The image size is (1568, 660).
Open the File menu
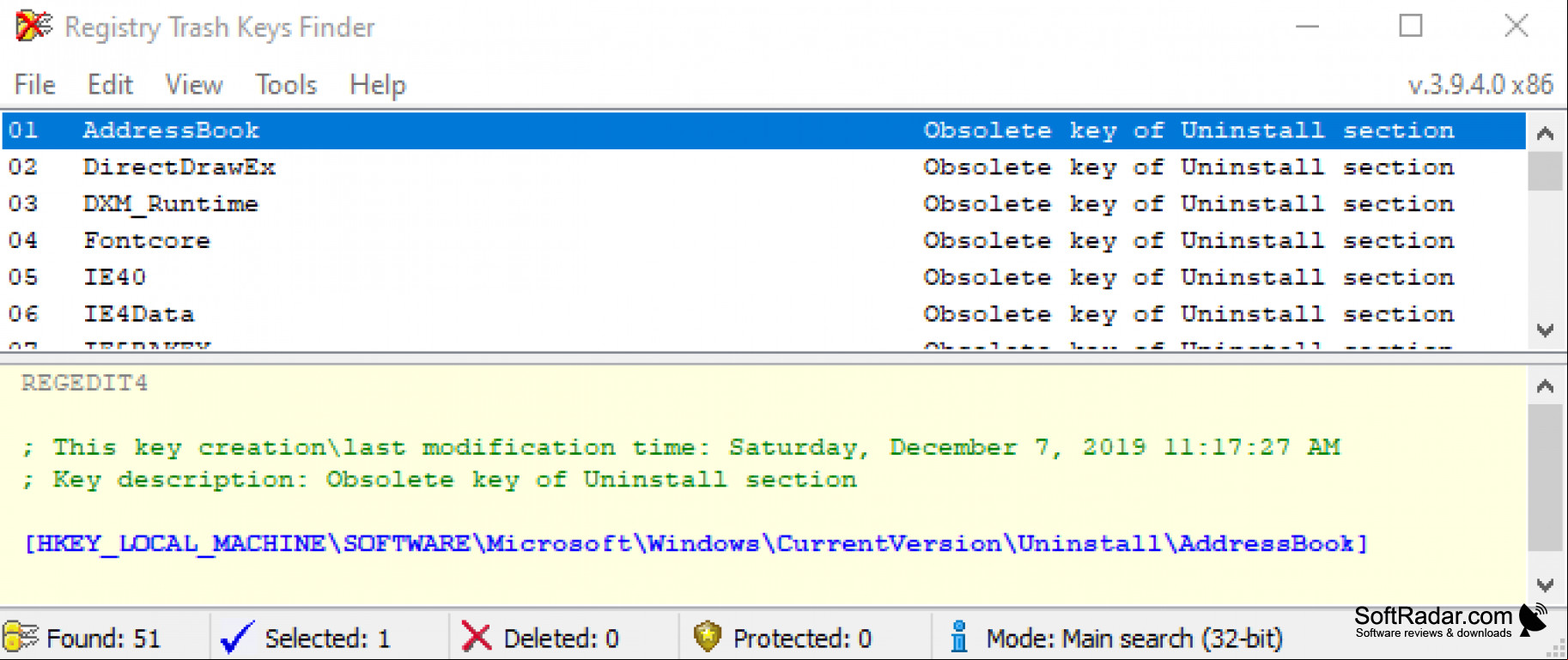35,84
